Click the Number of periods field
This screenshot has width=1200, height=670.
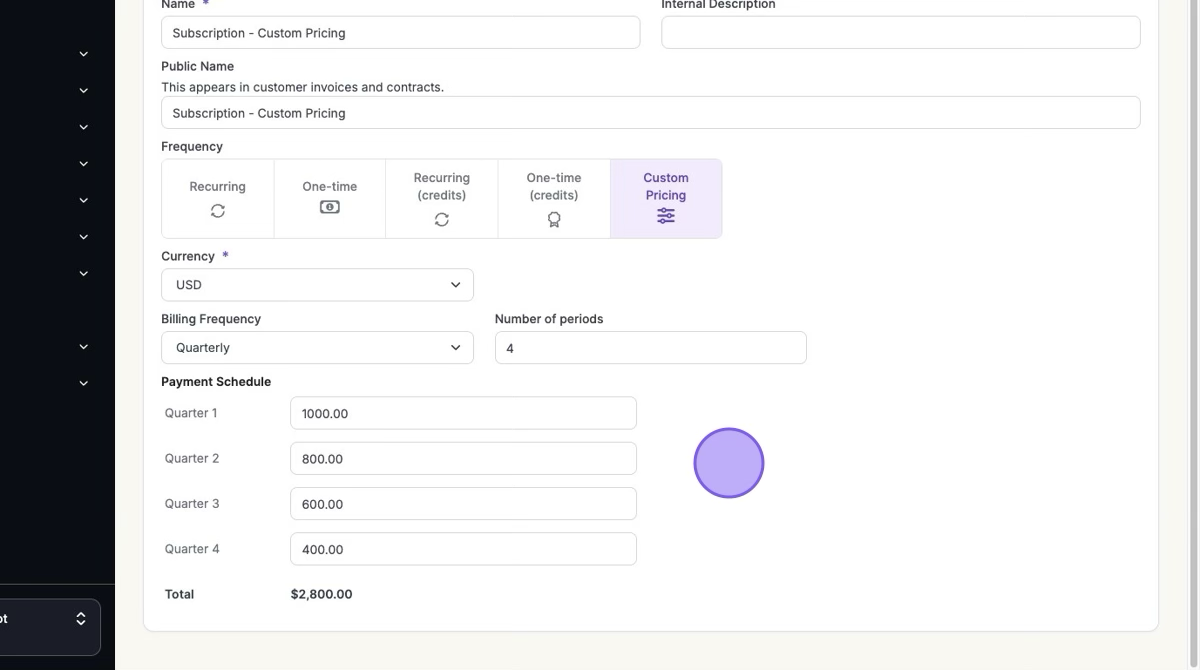click(650, 348)
